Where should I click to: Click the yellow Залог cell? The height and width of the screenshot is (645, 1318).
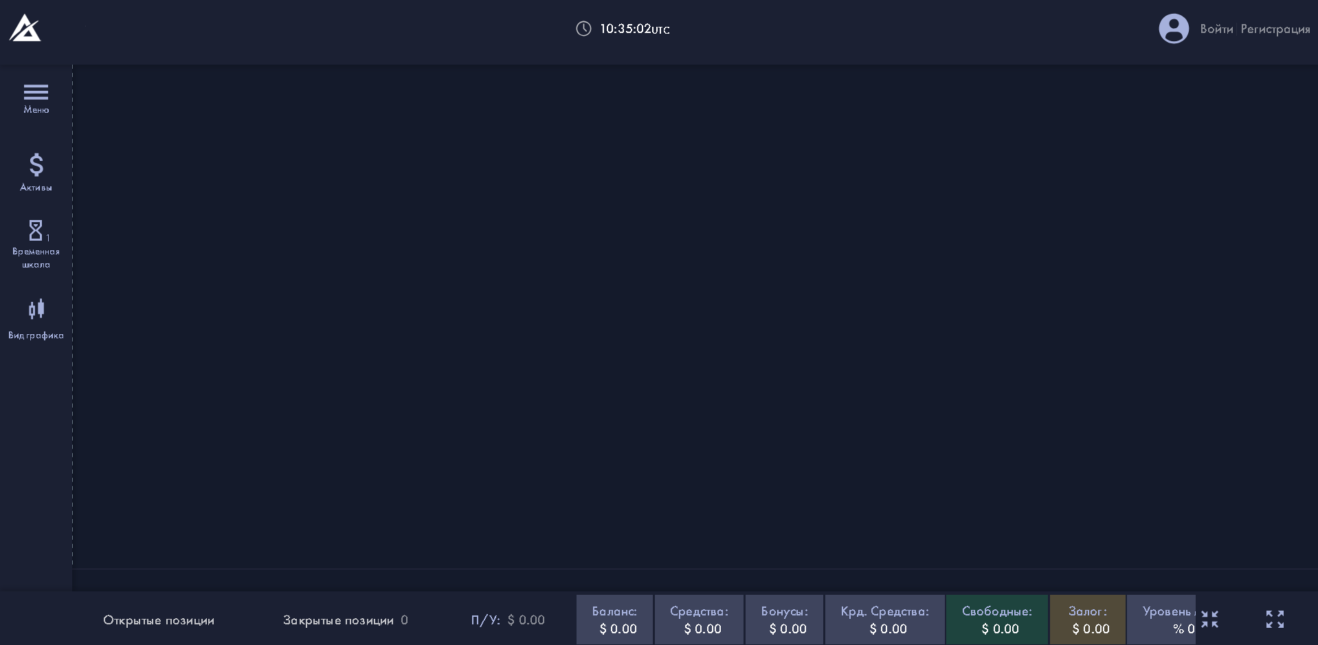[1088, 620]
